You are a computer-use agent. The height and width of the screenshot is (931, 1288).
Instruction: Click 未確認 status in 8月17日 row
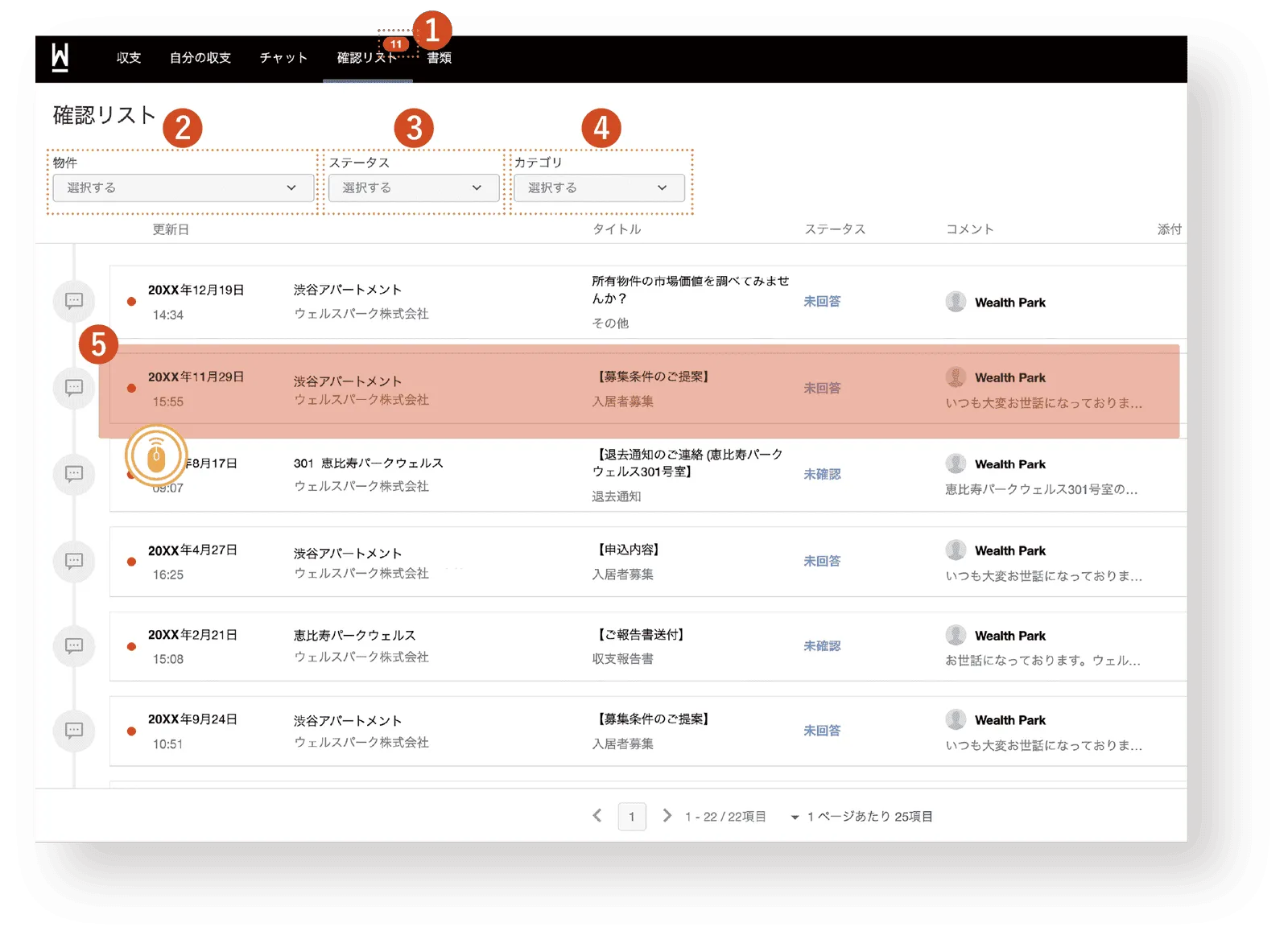point(822,474)
